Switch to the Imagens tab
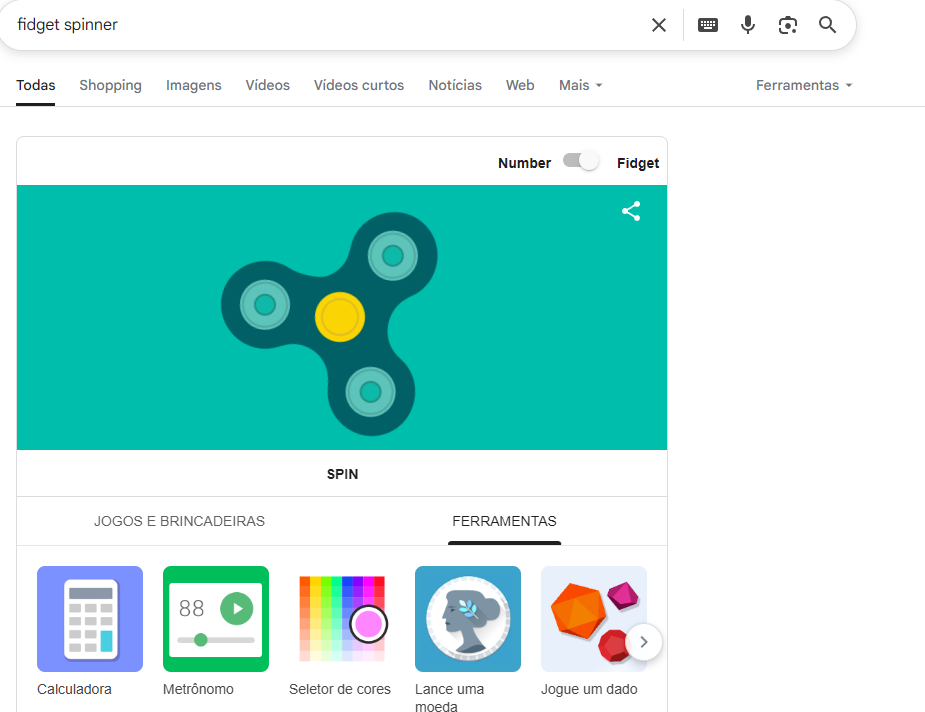The height and width of the screenshot is (712, 925). (x=193, y=86)
